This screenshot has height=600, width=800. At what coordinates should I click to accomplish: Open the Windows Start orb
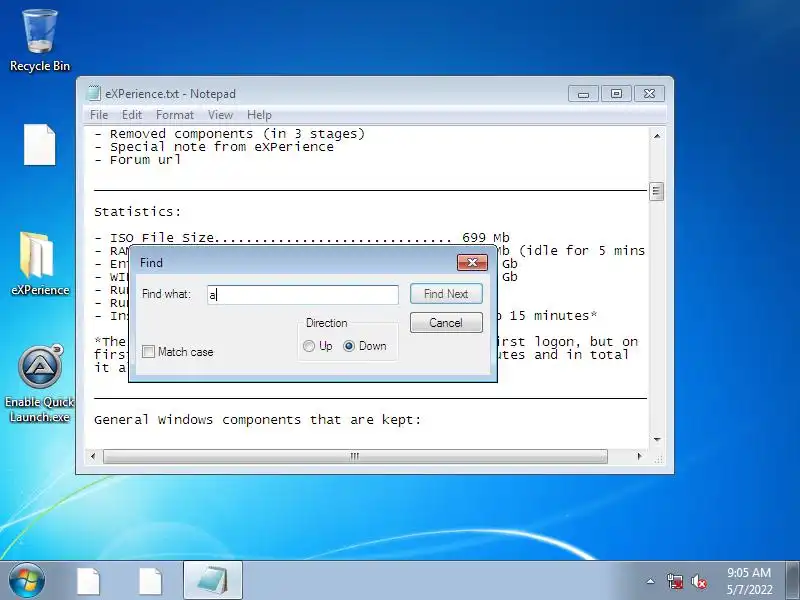pos(27,580)
